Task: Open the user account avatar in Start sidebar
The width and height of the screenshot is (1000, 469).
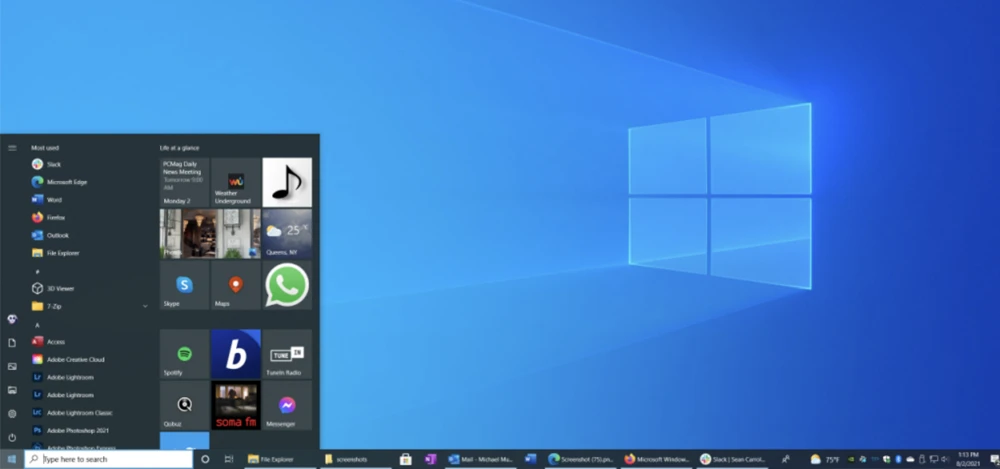Action: coord(12,319)
